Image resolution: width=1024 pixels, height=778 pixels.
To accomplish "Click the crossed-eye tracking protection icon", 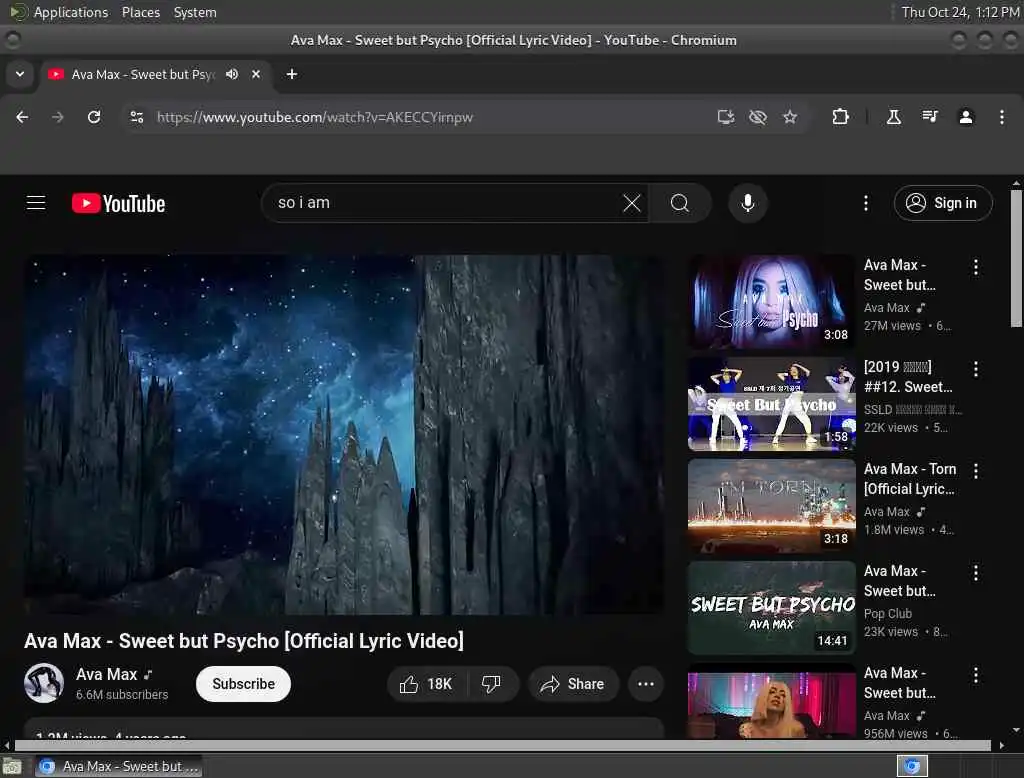I will click(x=758, y=117).
